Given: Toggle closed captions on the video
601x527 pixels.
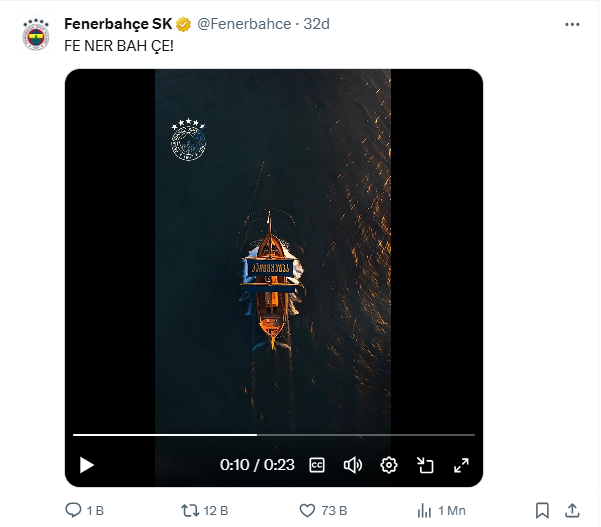Looking at the screenshot, I should point(317,465).
